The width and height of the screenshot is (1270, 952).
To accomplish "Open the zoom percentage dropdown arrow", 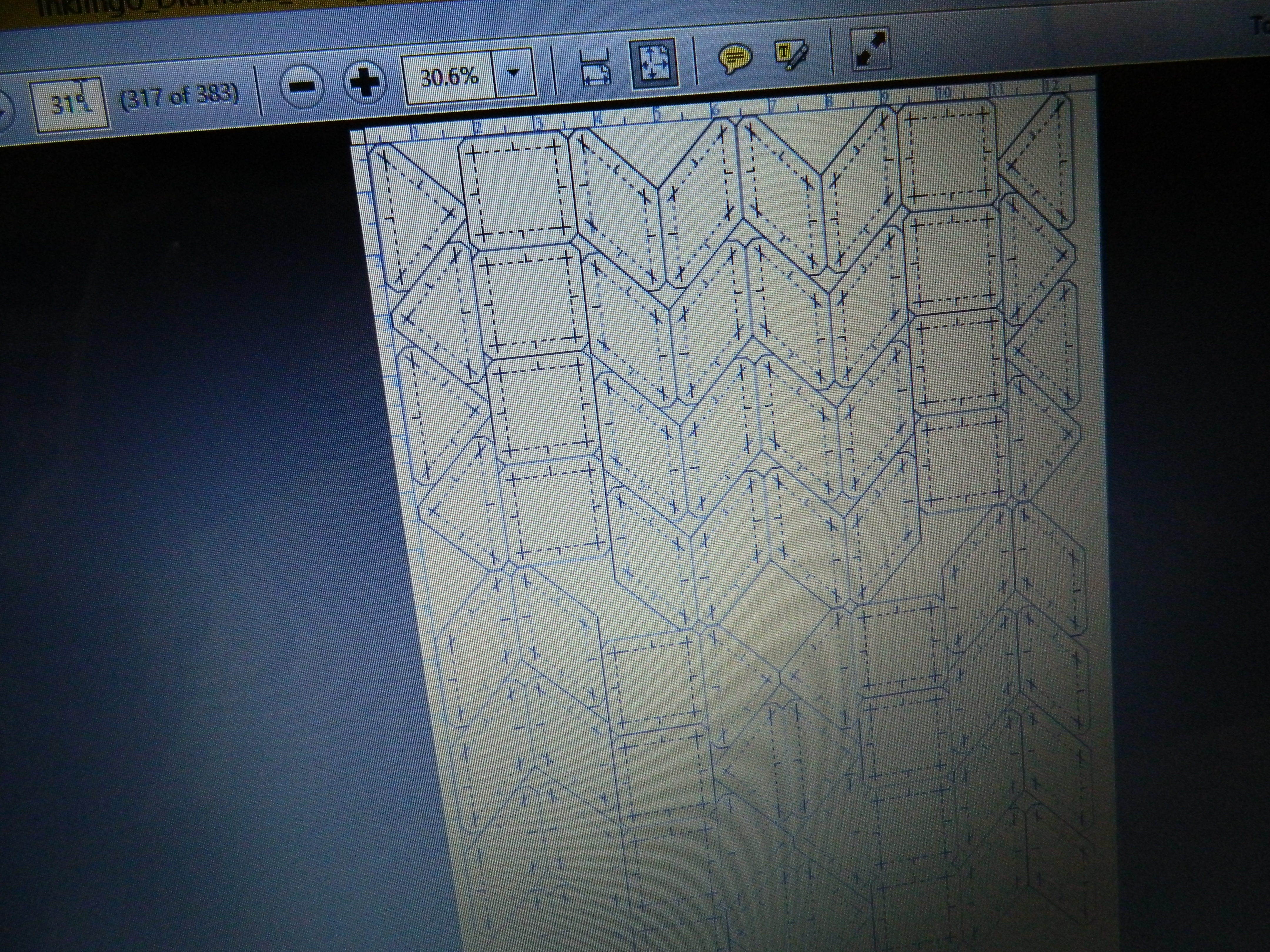I will (x=514, y=73).
